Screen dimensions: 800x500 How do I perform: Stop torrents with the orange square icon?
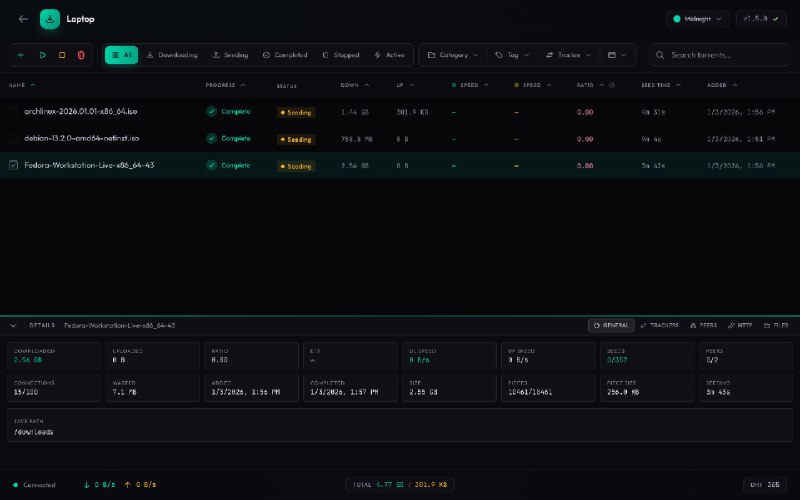click(x=62, y=55)
